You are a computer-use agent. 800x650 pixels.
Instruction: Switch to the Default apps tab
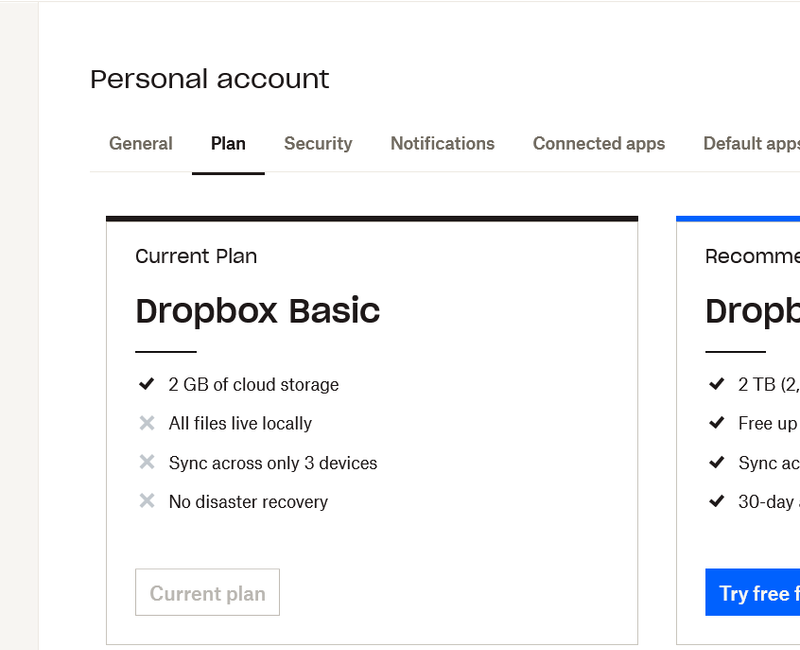click(750, 143)
